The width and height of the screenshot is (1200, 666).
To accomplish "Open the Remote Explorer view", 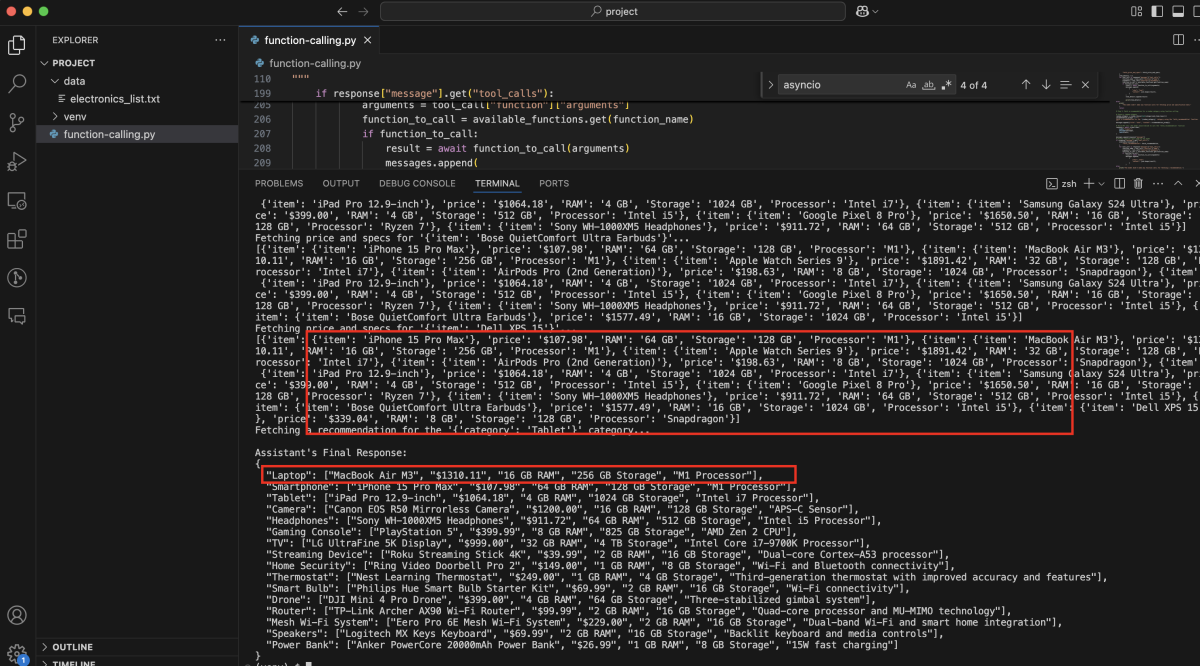I will click(x=16, y=200).
